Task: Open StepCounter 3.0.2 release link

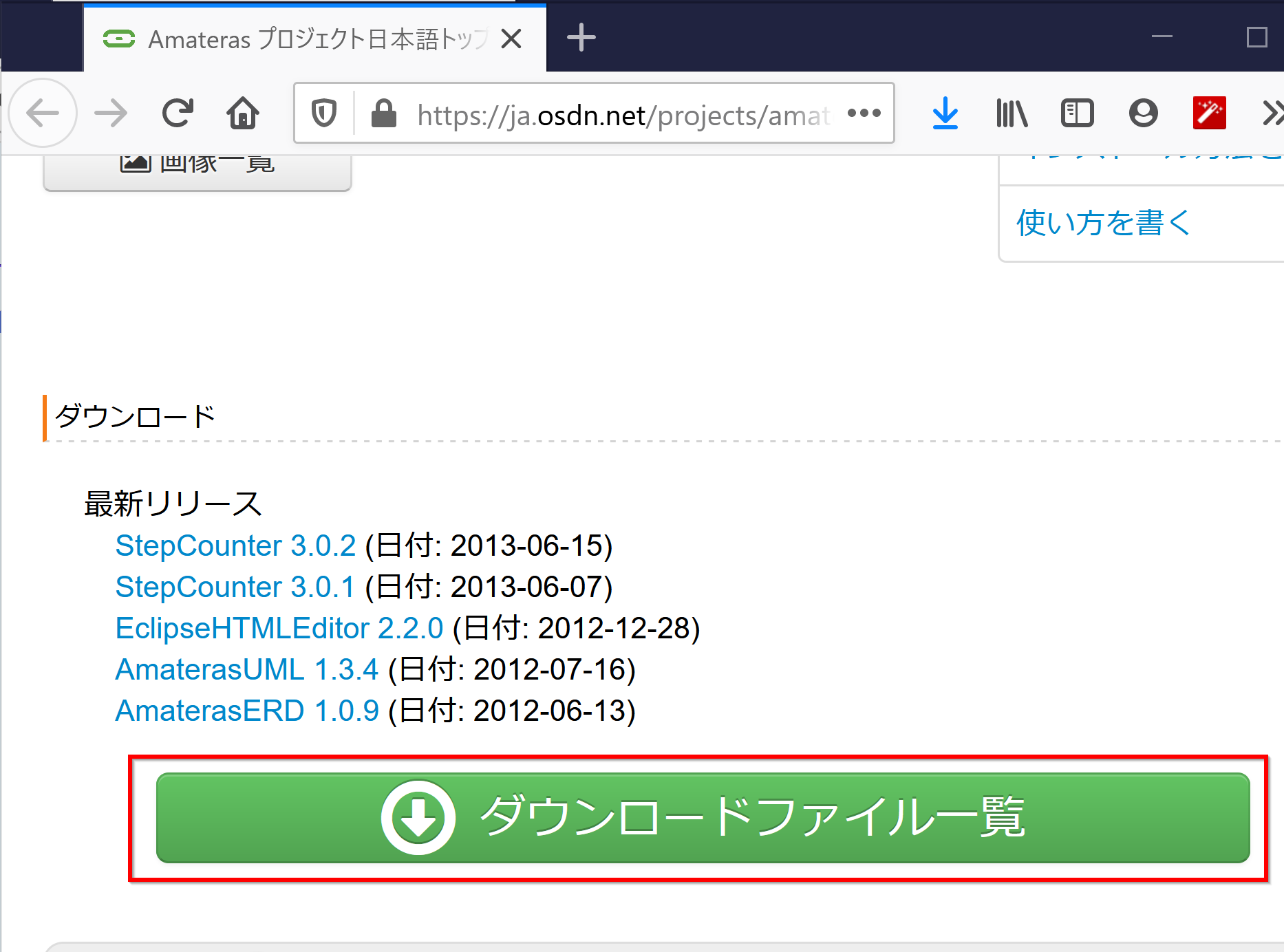Action: (x=235, y=545)
